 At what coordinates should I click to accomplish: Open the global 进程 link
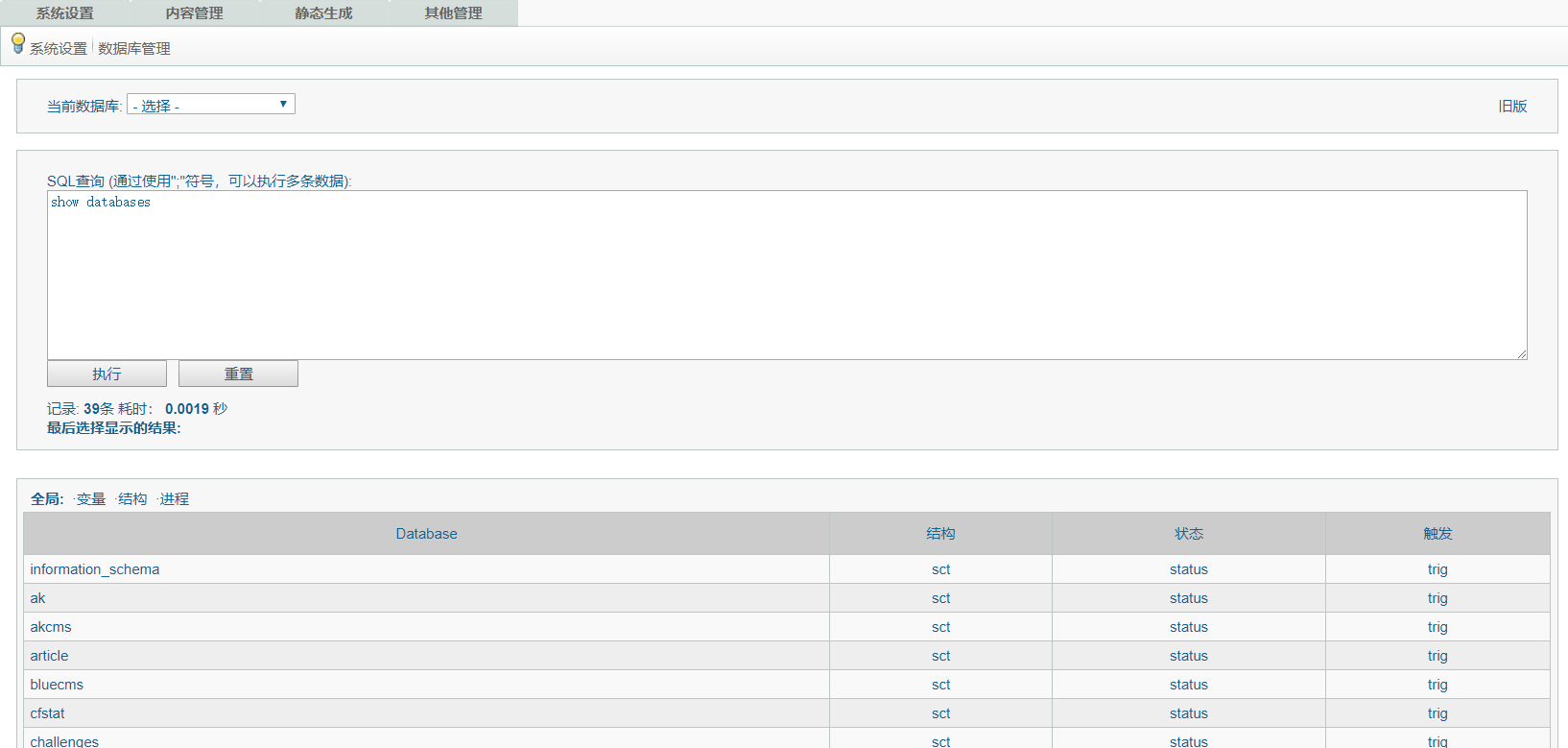(x=175, y=499)
